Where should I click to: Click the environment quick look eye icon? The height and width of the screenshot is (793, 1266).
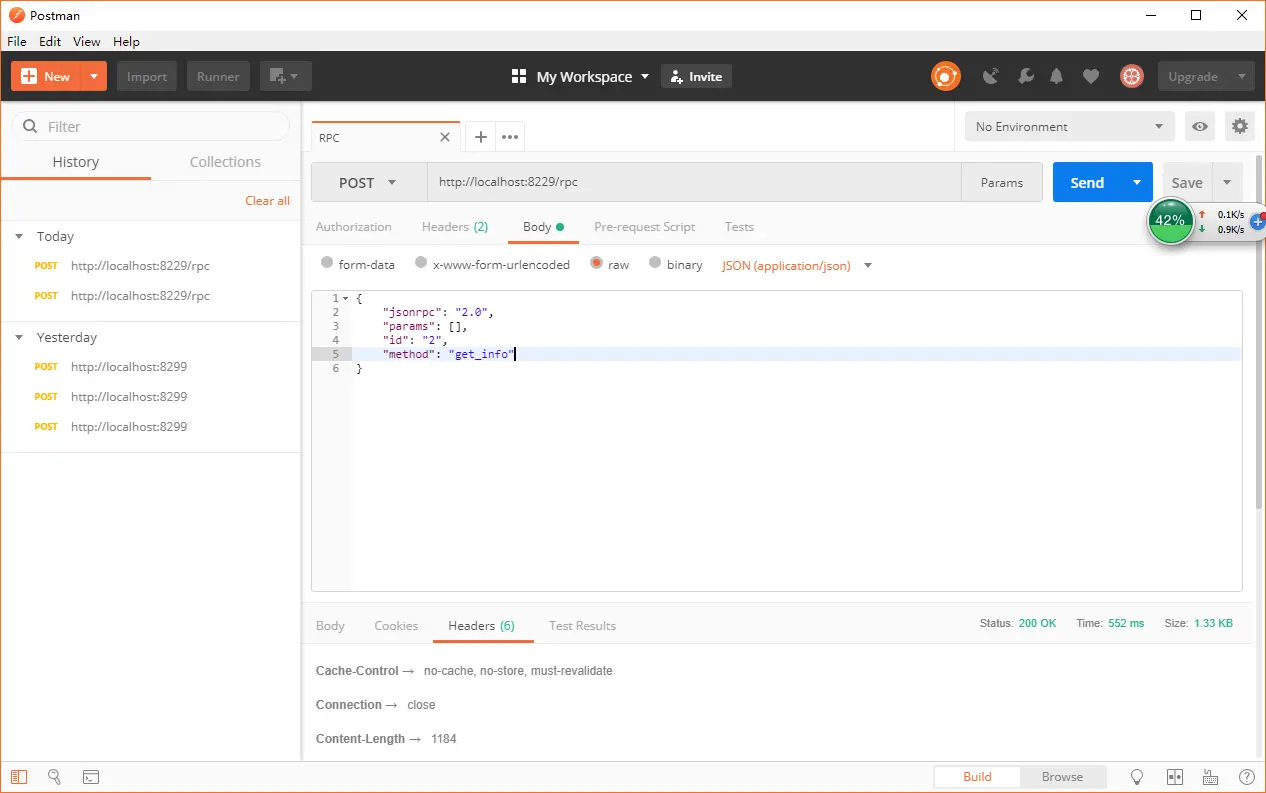click(x=1200, y=127)
